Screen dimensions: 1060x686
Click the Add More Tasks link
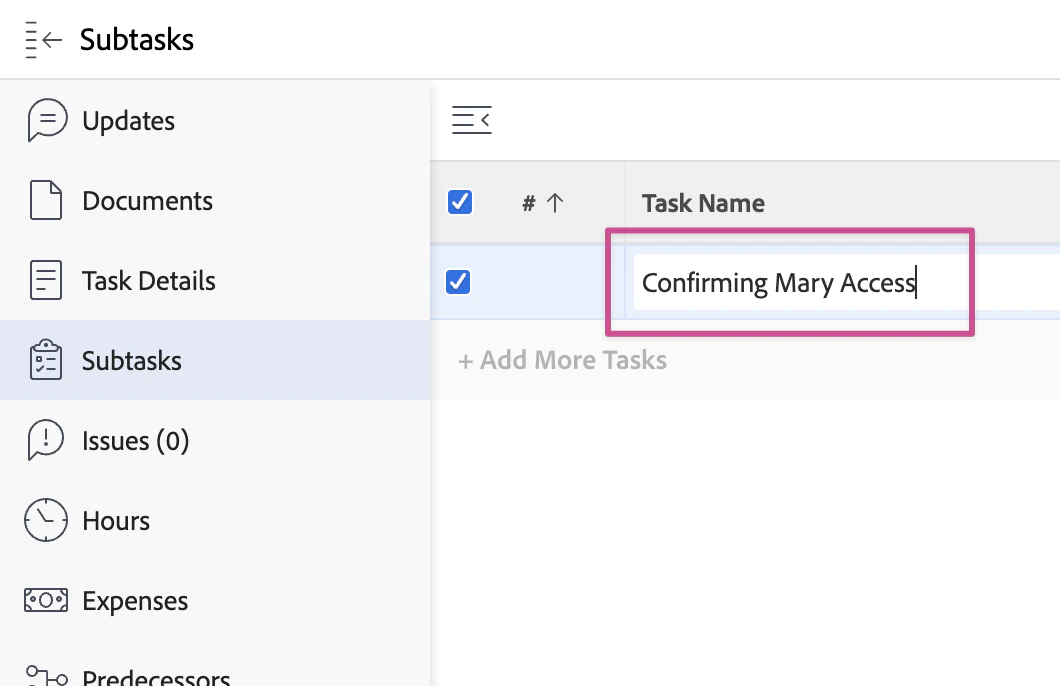[x=562, y=360]
